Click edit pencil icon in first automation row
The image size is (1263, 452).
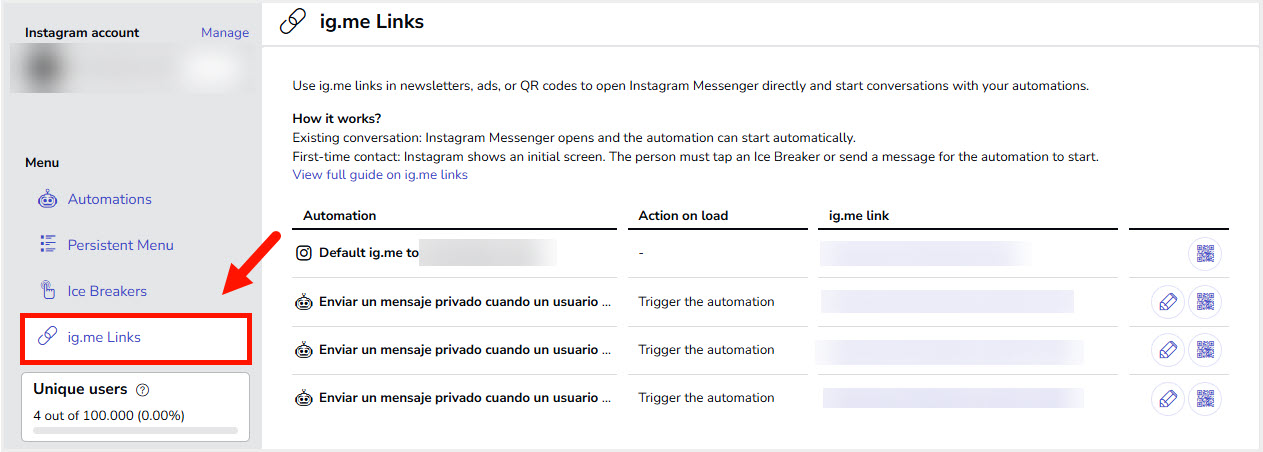pos(1167,302)
